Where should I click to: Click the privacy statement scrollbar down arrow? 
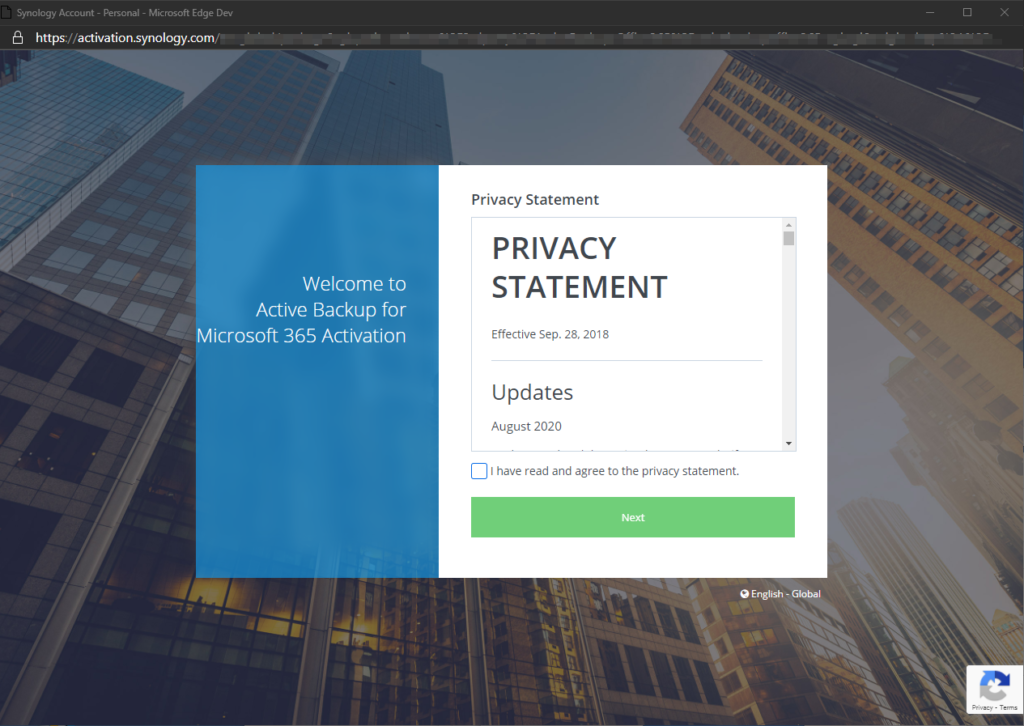pyautogui.click(x=789, y=443)
